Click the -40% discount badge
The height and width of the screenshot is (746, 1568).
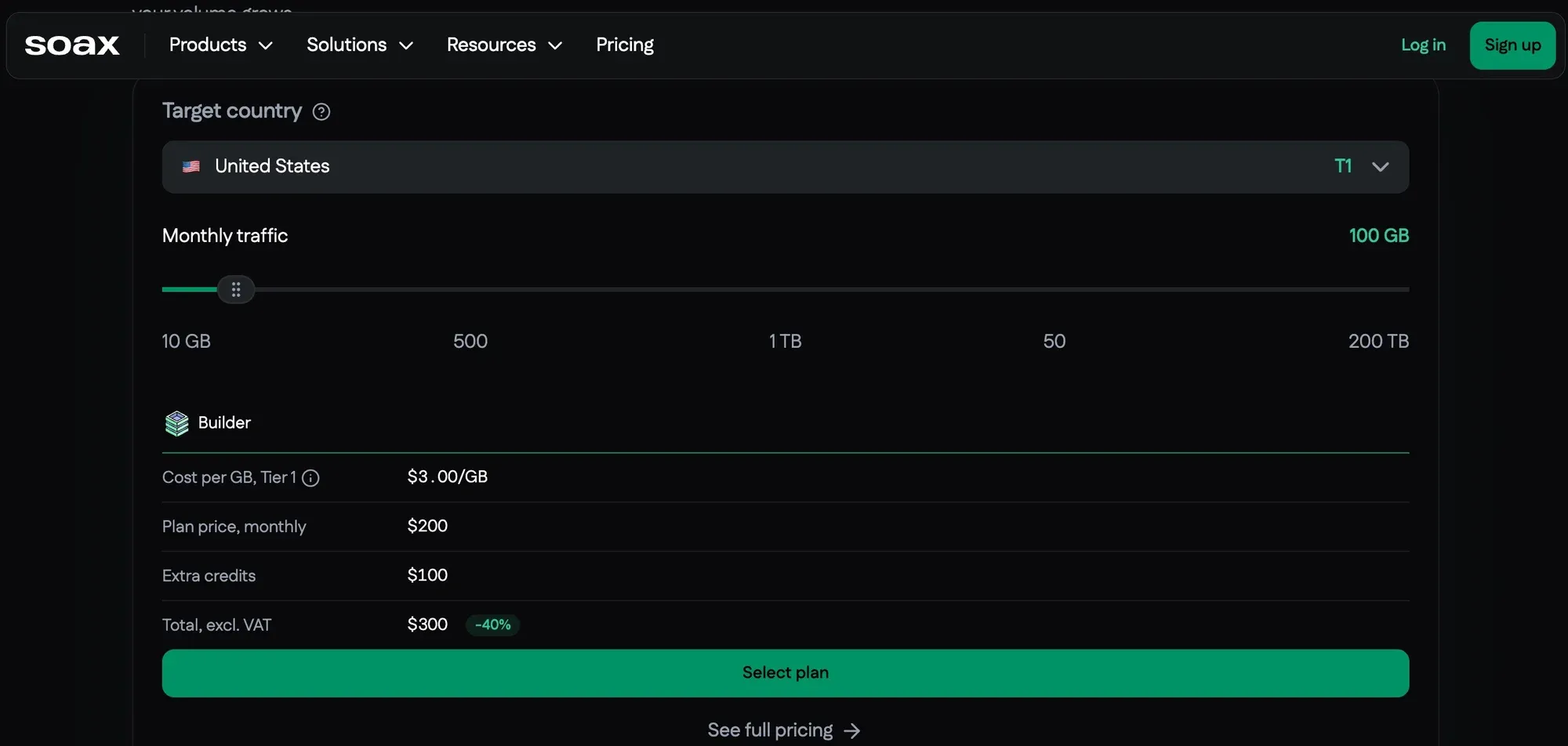(x=493, y=625)
